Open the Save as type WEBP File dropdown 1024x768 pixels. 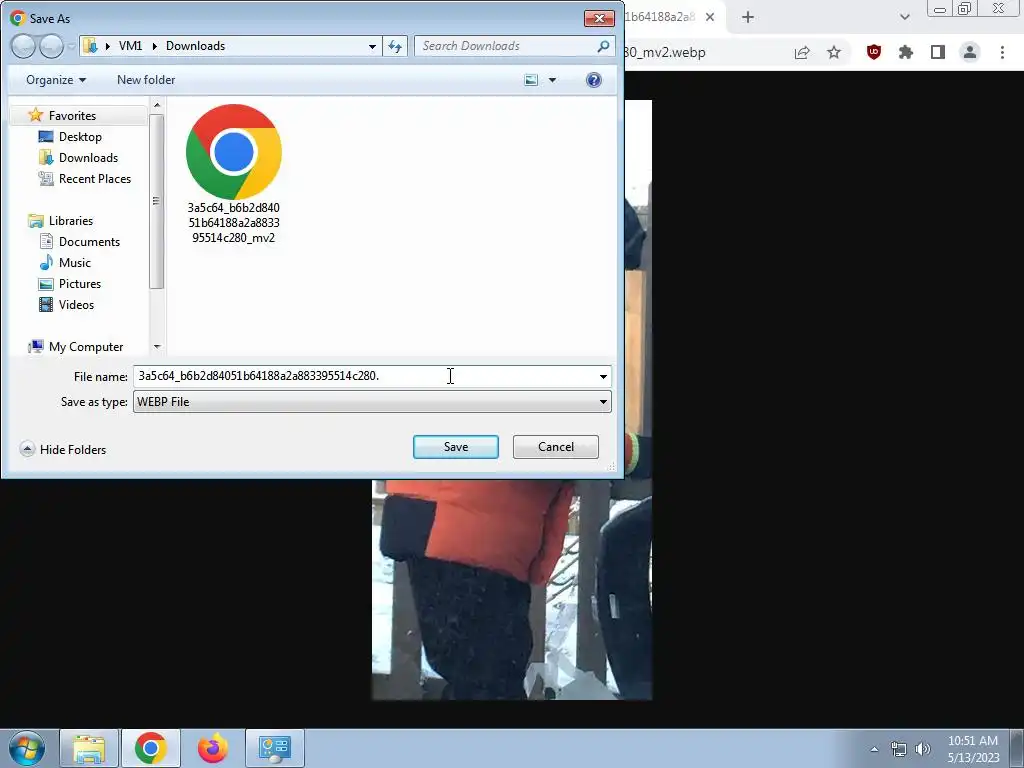pos(372,402)
